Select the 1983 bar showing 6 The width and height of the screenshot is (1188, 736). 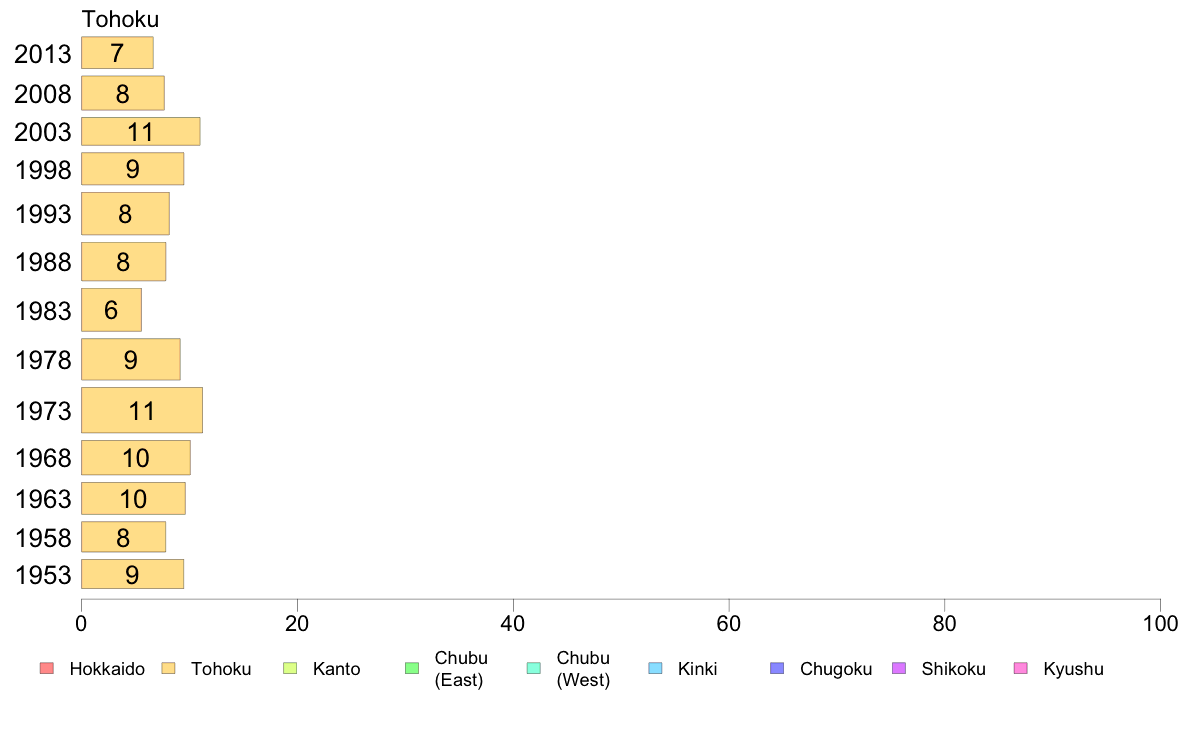pos(111,310)
